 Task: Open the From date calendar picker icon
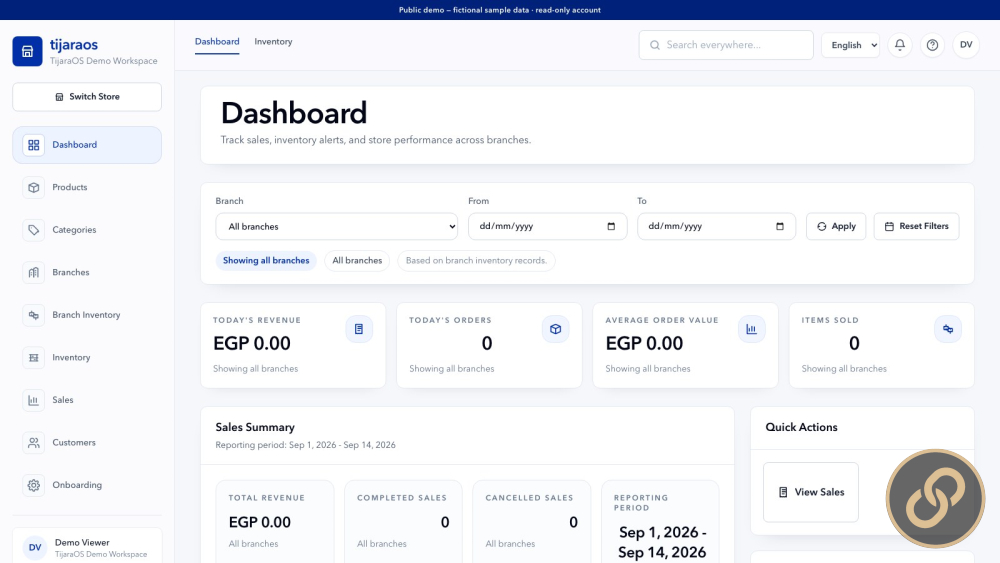(611, 226)
